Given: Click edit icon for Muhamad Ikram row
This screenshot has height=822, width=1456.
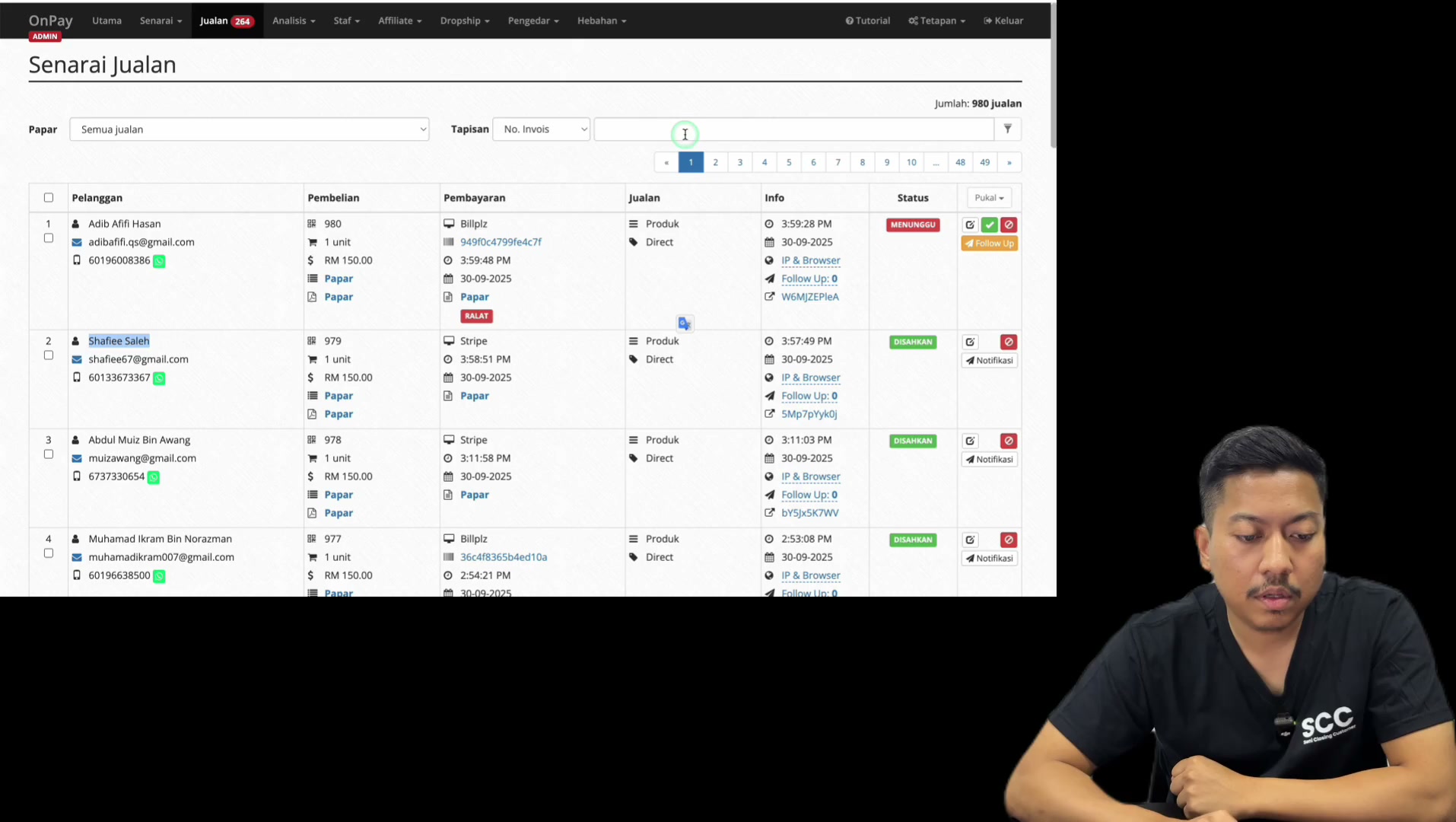Looking at the screenshot, I should pyautogui.click(x=970, y=540).
